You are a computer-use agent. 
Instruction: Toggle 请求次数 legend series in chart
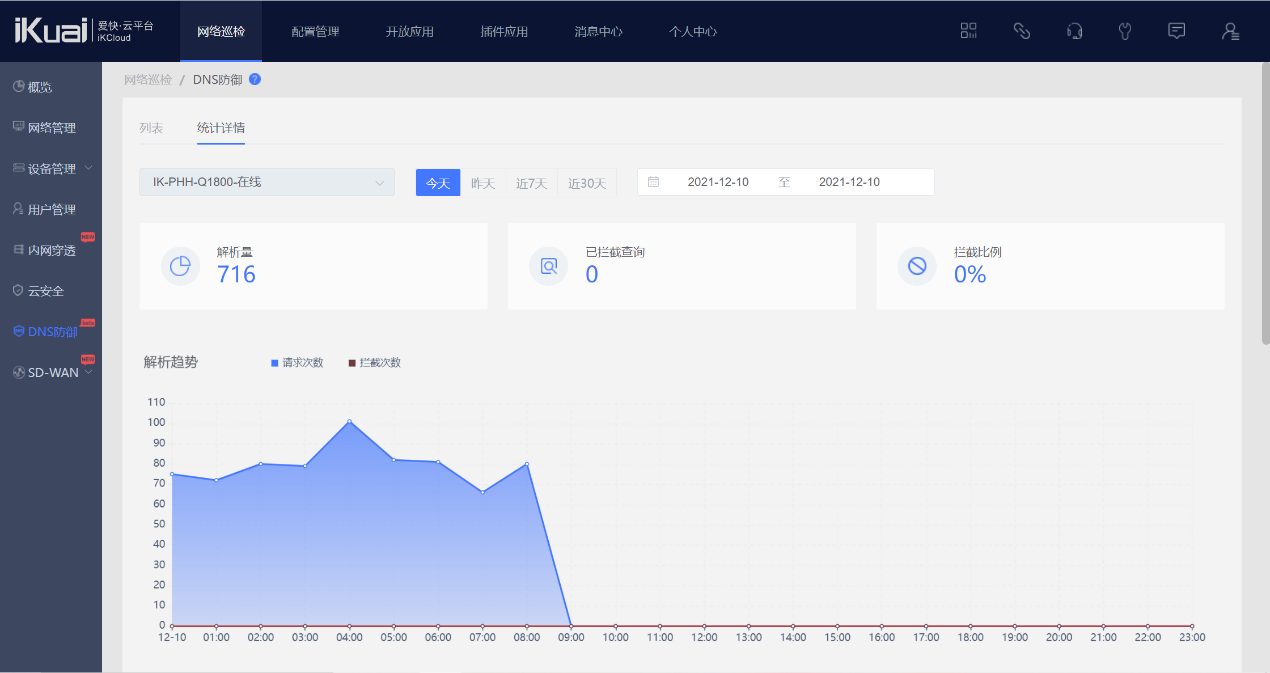[x=297, y=363]
